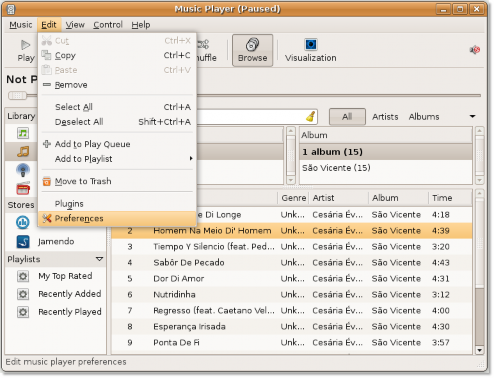
Task: Filter search by Albums
Action: tap(424, 117)
